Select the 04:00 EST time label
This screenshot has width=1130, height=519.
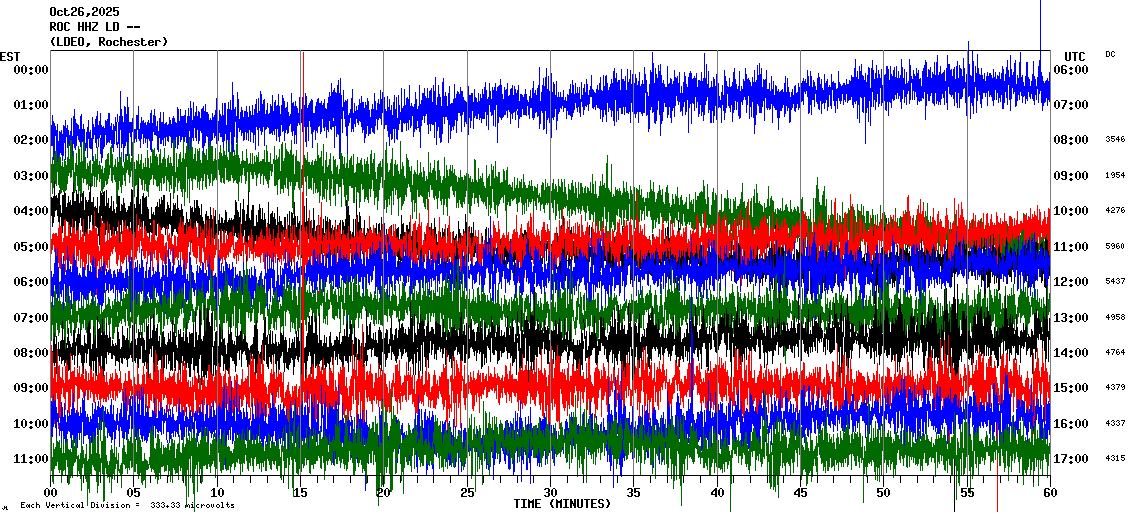[x=30, y=211]
